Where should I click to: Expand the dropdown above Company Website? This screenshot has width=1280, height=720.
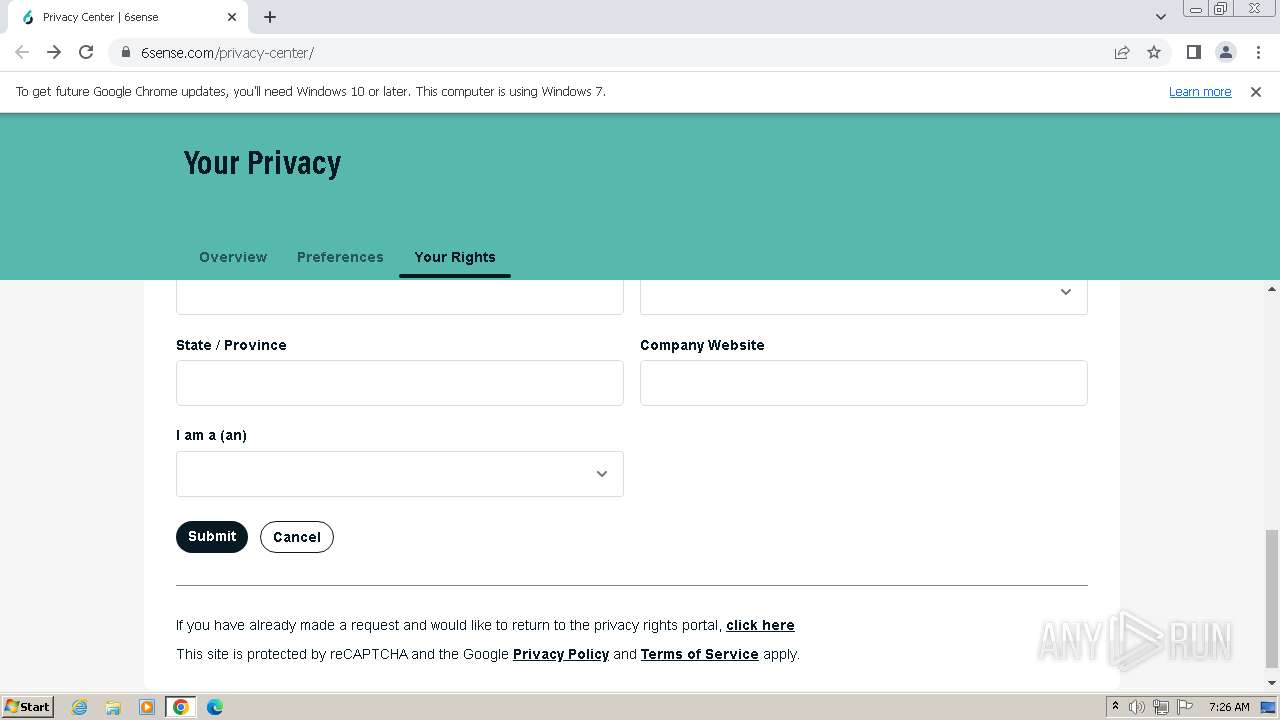[864, 296]
